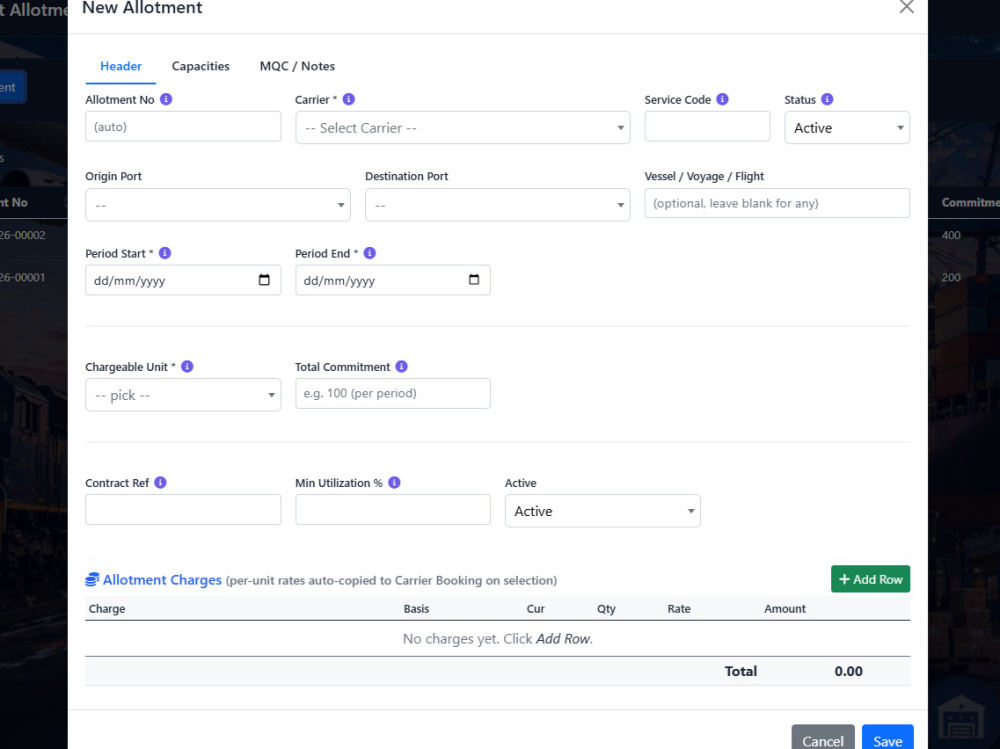Screen dimensions: 1000x749
Task: Open the Status dropdown showing Active
Action: (x=847, y=128)
